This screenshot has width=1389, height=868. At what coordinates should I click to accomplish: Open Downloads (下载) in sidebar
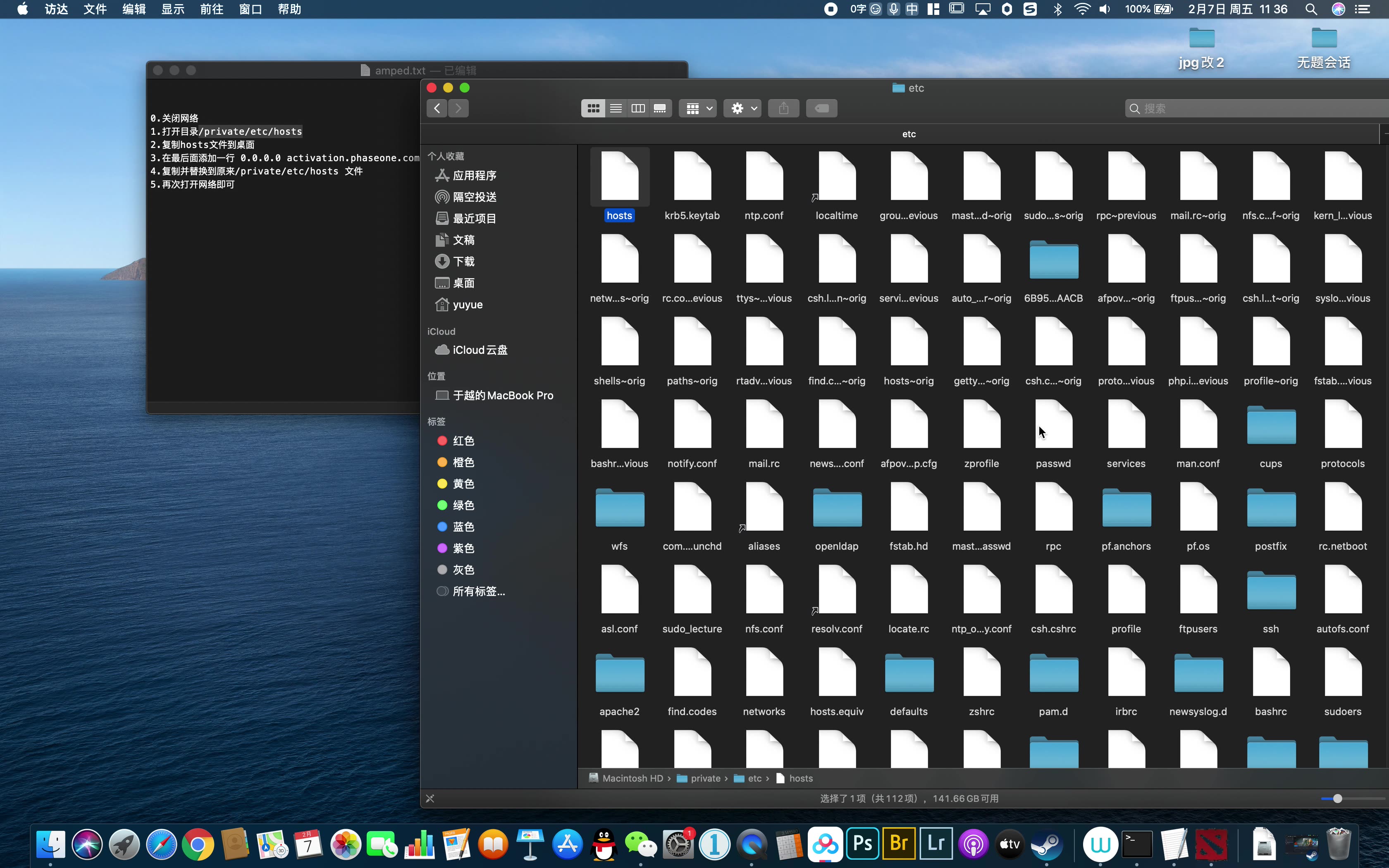pos(463,262)
